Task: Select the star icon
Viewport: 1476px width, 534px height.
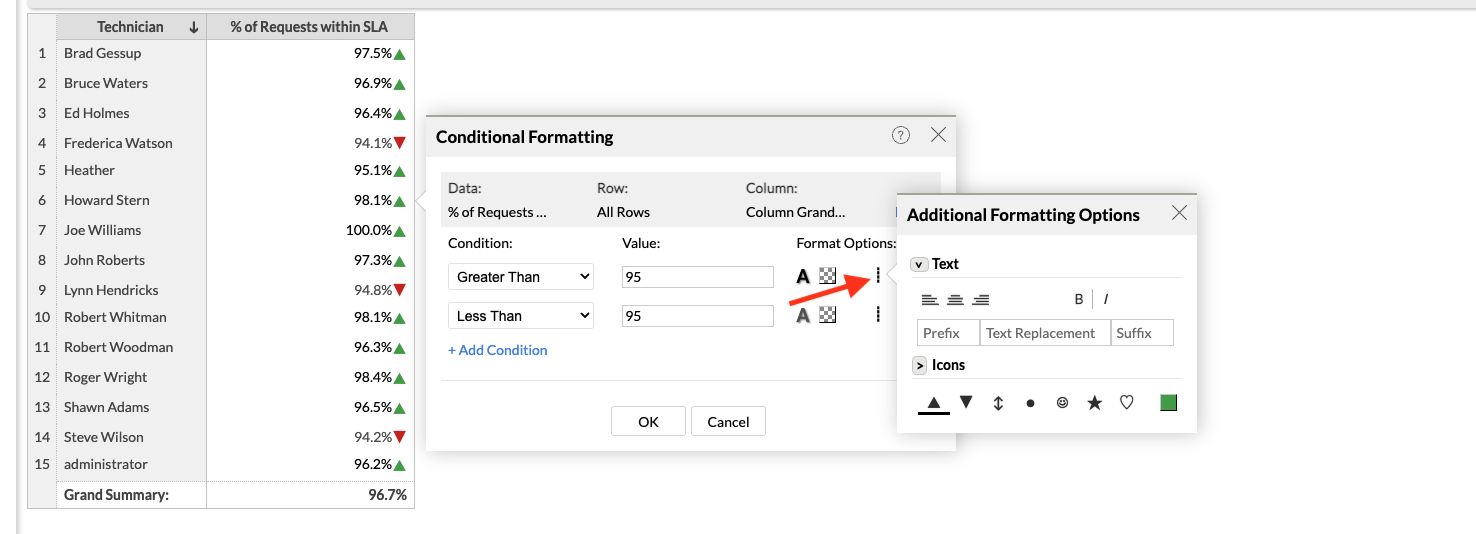Action: [x=1095, y=402]
